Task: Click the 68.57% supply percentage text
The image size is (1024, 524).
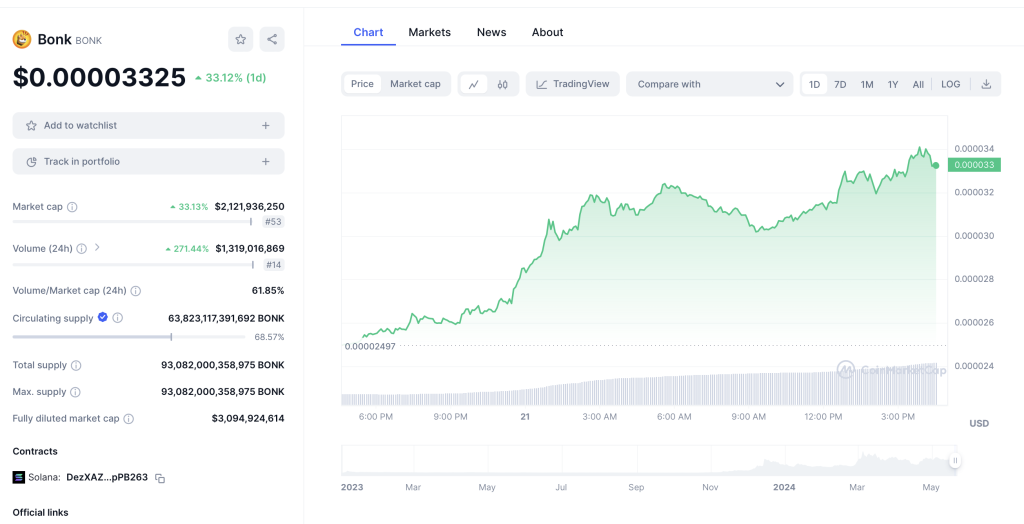Action: click(269, 337)
